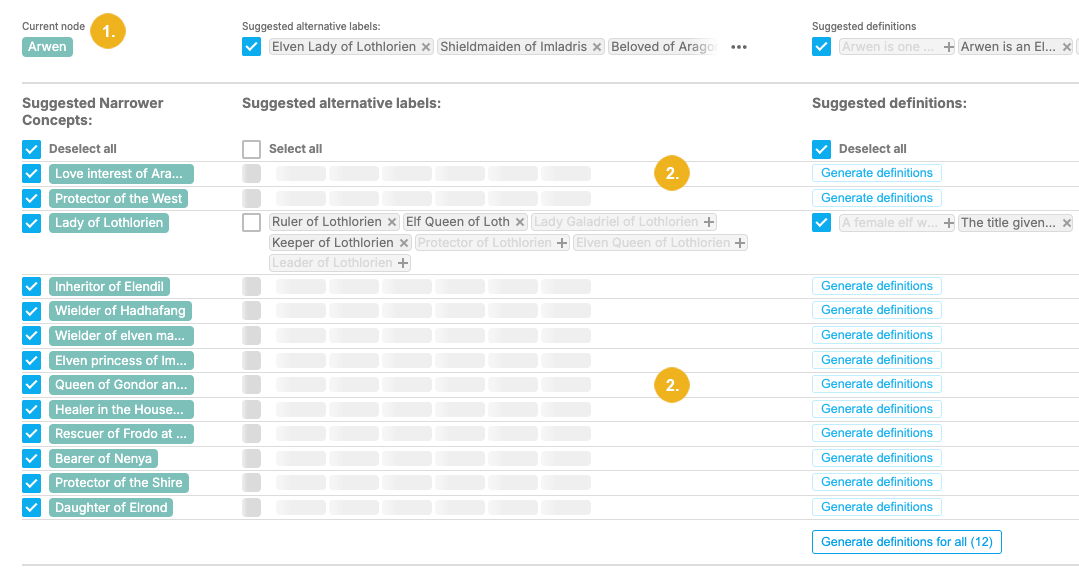This screenshot has width=1079, height=569.
Task: Remove the 'Elven Lady of Lothlorien' label
Action: coord(426,47)
